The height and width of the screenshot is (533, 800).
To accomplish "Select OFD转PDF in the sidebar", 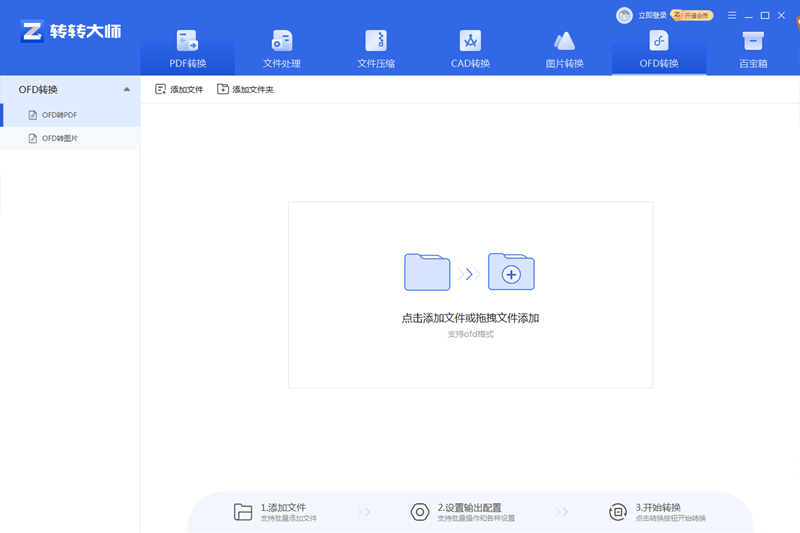I will point(59,115).
